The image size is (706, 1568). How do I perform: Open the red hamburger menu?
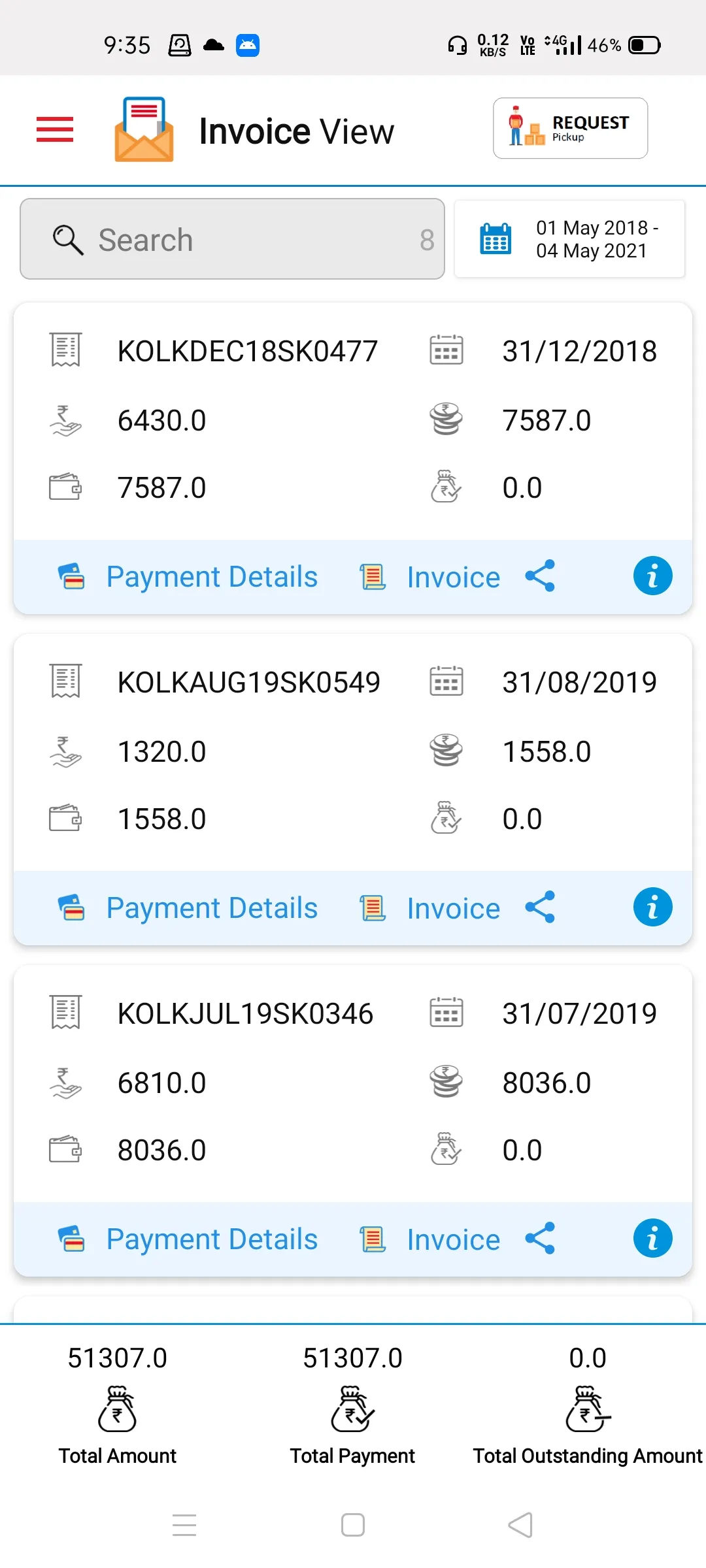click(55, 129)
